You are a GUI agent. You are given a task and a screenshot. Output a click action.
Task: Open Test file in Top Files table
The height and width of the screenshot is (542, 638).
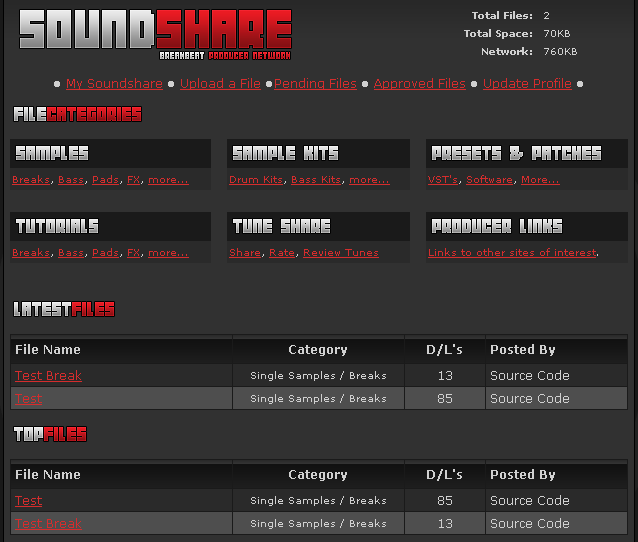(29, 501)
